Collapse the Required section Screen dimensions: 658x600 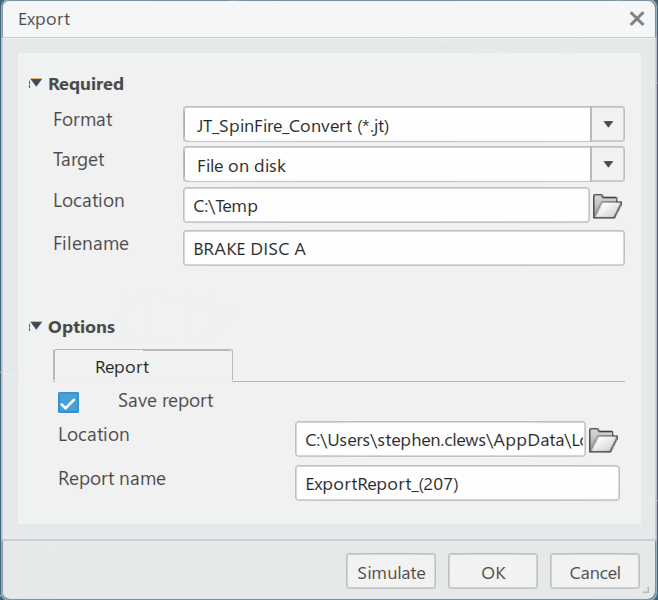pyautogui.click(x=36, y=83)
